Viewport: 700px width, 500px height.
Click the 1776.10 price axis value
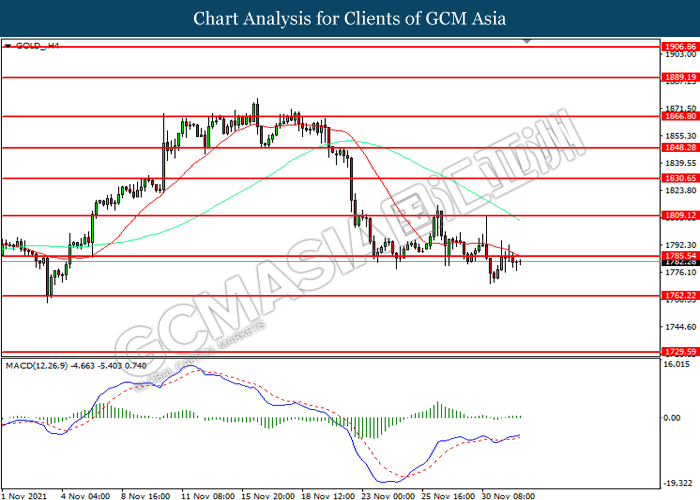tap(680, 272)
